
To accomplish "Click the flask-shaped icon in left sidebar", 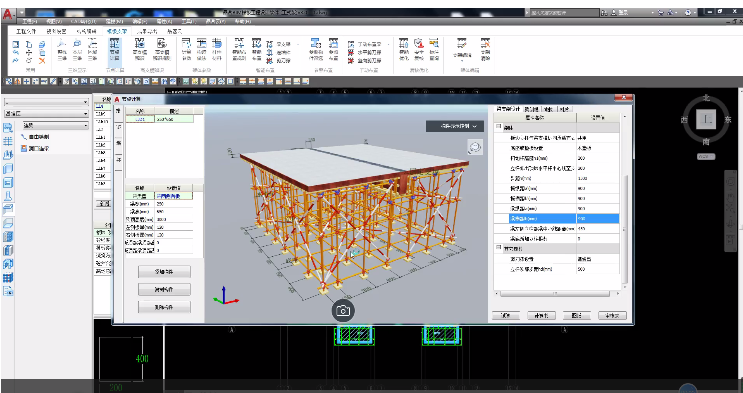I will click(8, 196).
